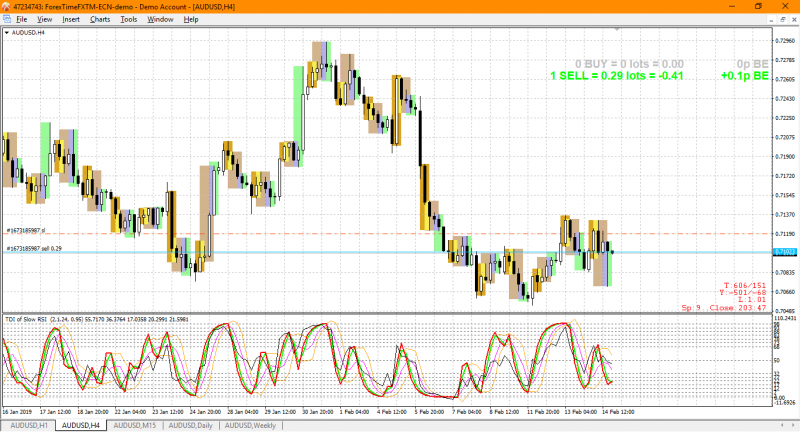Switch to the AUDUSD,Weekly chart tab
This screenshot has width=800, height=432.
pos(250,425)
